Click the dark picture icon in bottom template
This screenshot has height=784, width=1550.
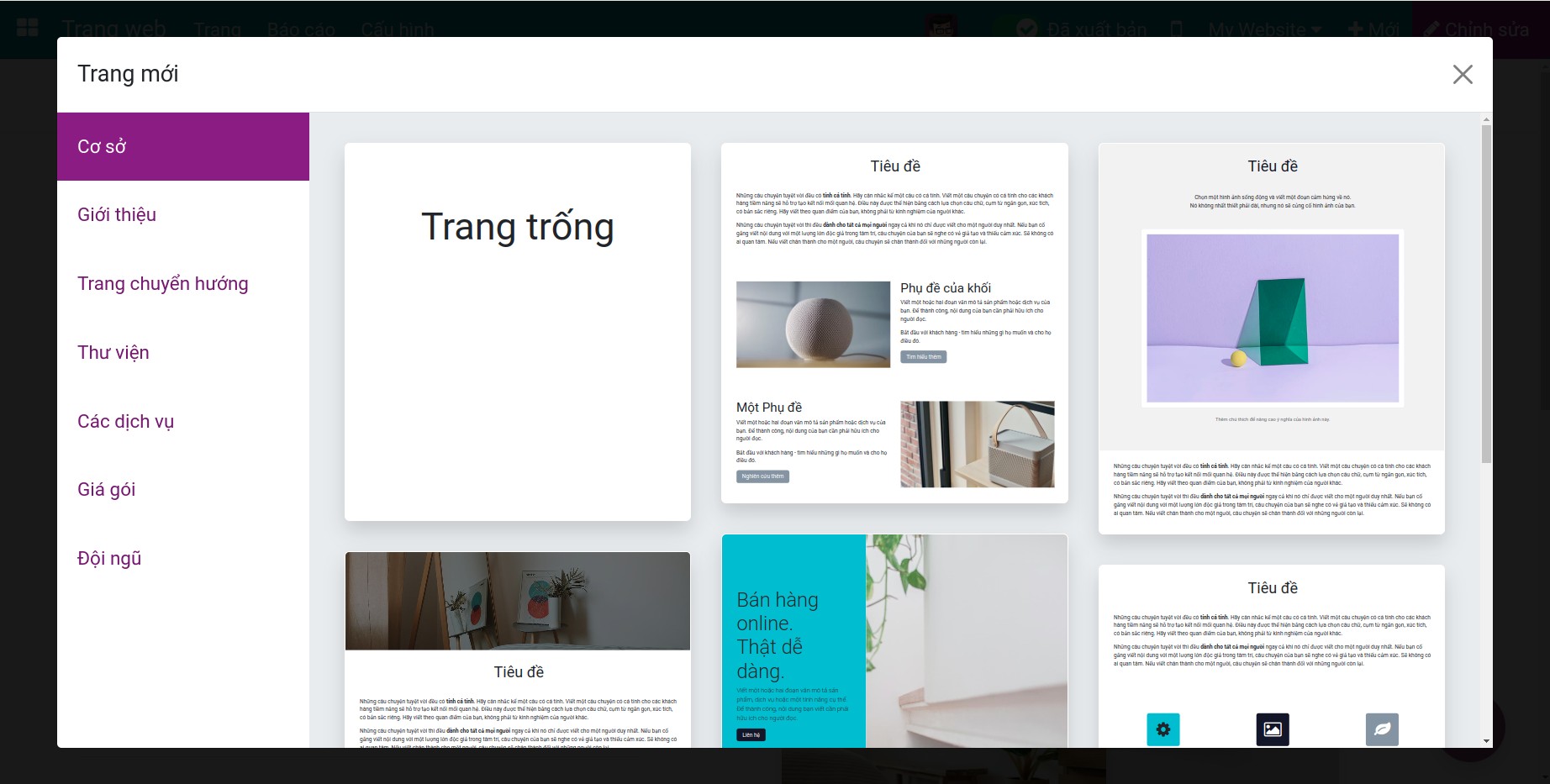coord(1273,729)
